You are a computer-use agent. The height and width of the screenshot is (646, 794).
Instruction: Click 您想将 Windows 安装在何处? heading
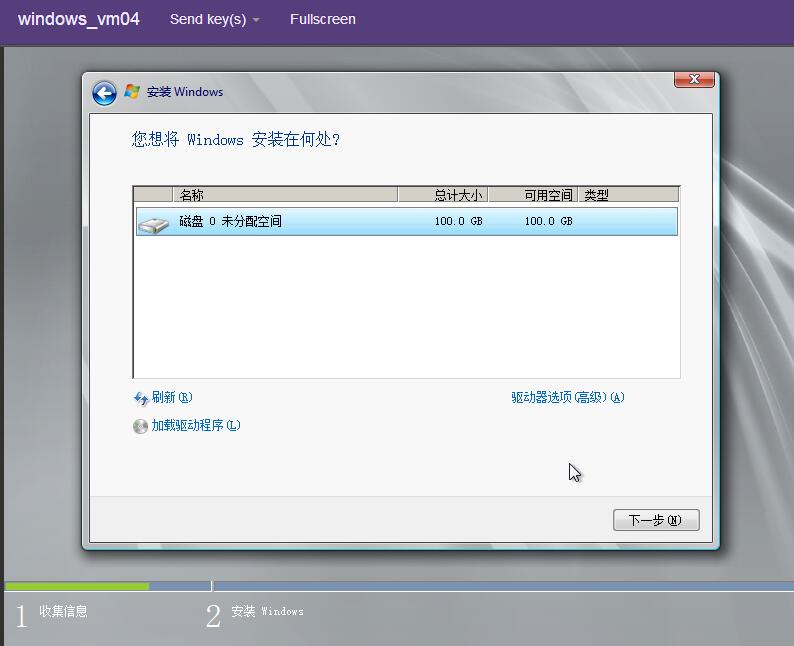point(236,139)
